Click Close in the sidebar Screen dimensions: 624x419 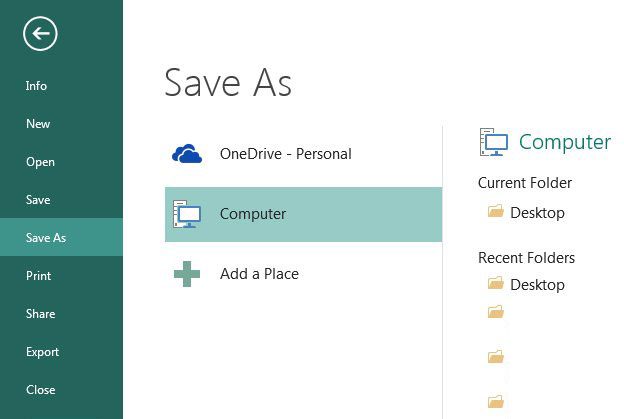point(40,390)
